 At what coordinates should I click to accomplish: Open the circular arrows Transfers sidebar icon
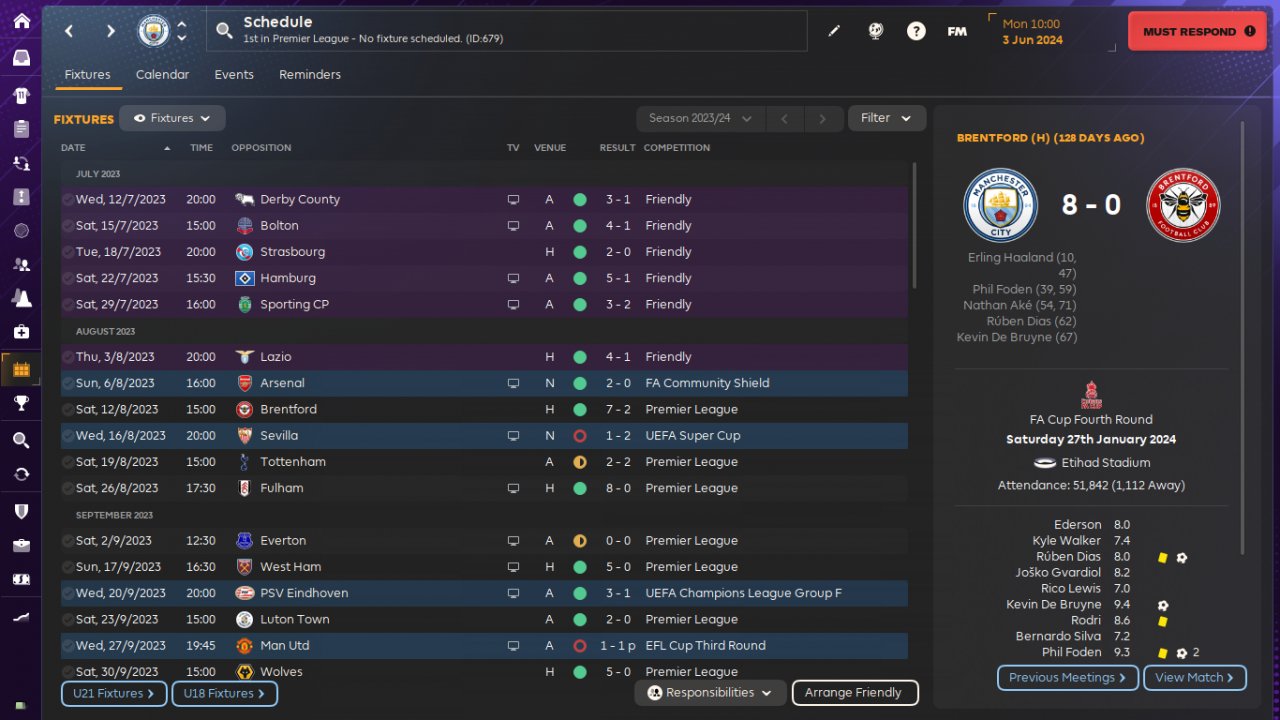(x=21, y=474)
